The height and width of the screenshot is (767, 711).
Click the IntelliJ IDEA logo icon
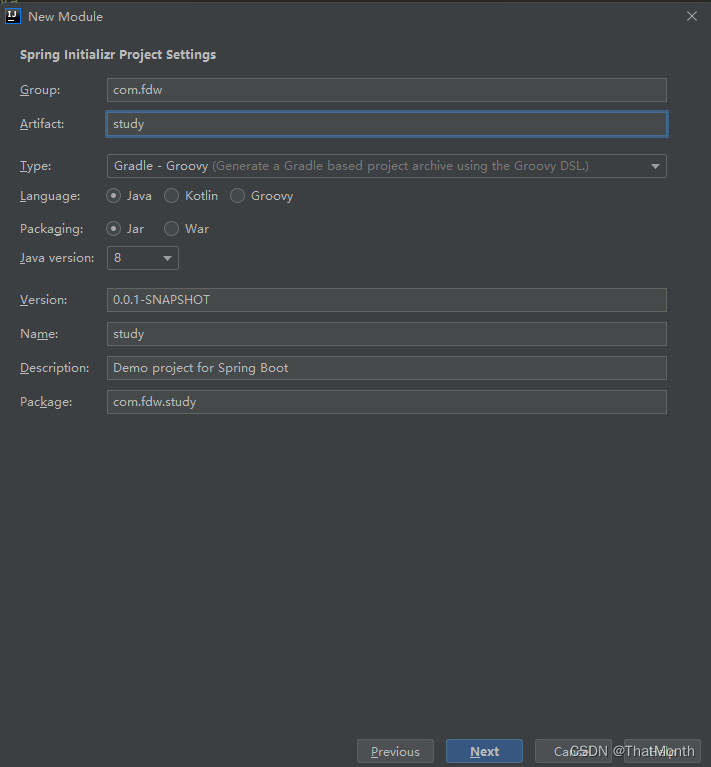[13, 16]
